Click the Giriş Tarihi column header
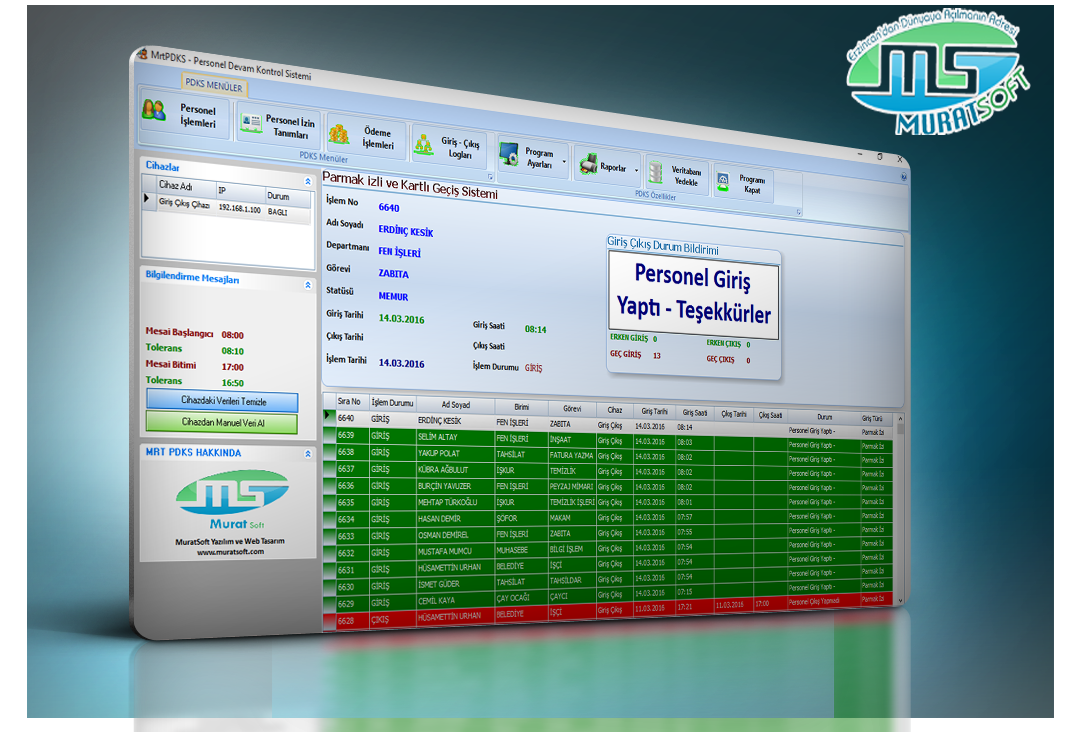Screen dimensions: 1076x732 654,411
